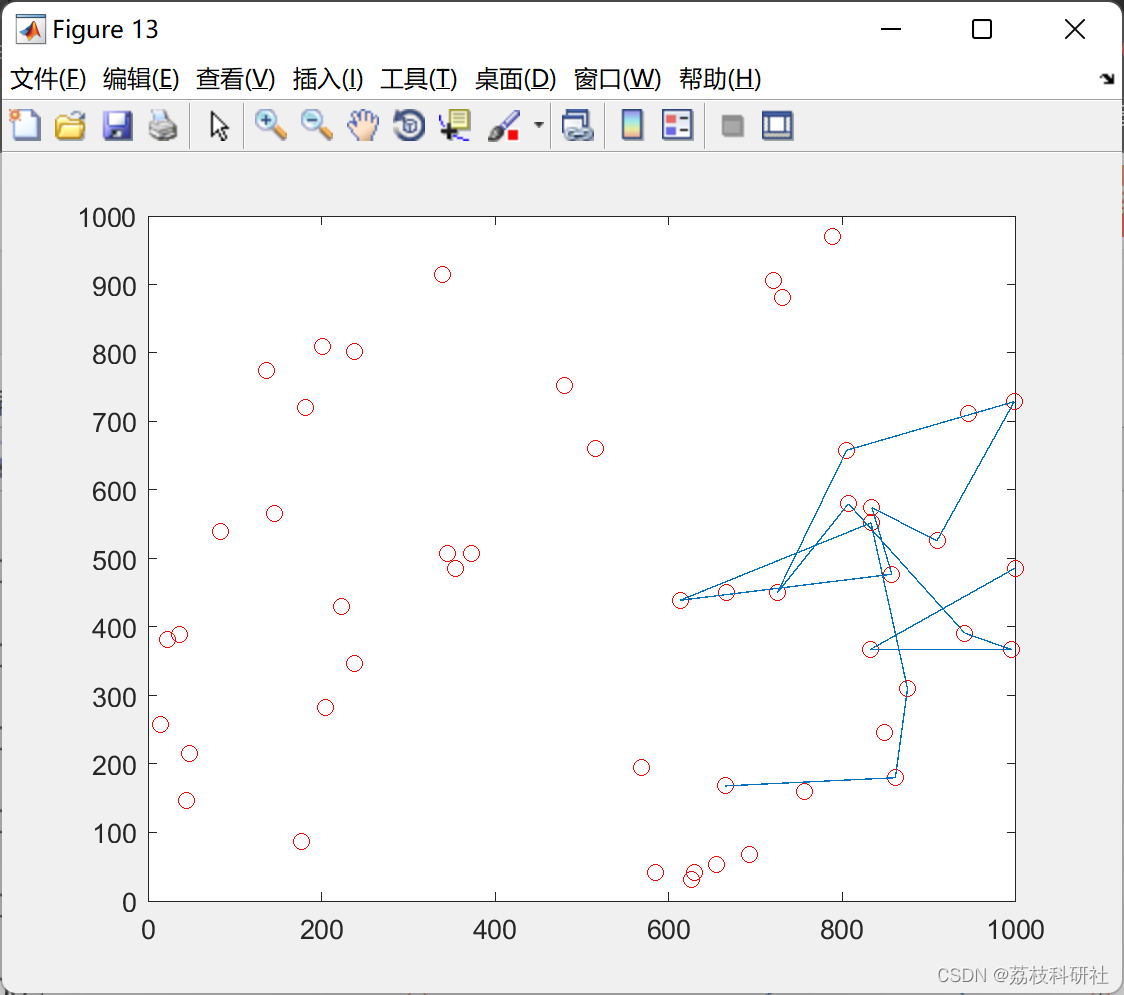The image size is (1124, 995).
Task: Click the y-axis label 200
Action: (x=114, y=766)
